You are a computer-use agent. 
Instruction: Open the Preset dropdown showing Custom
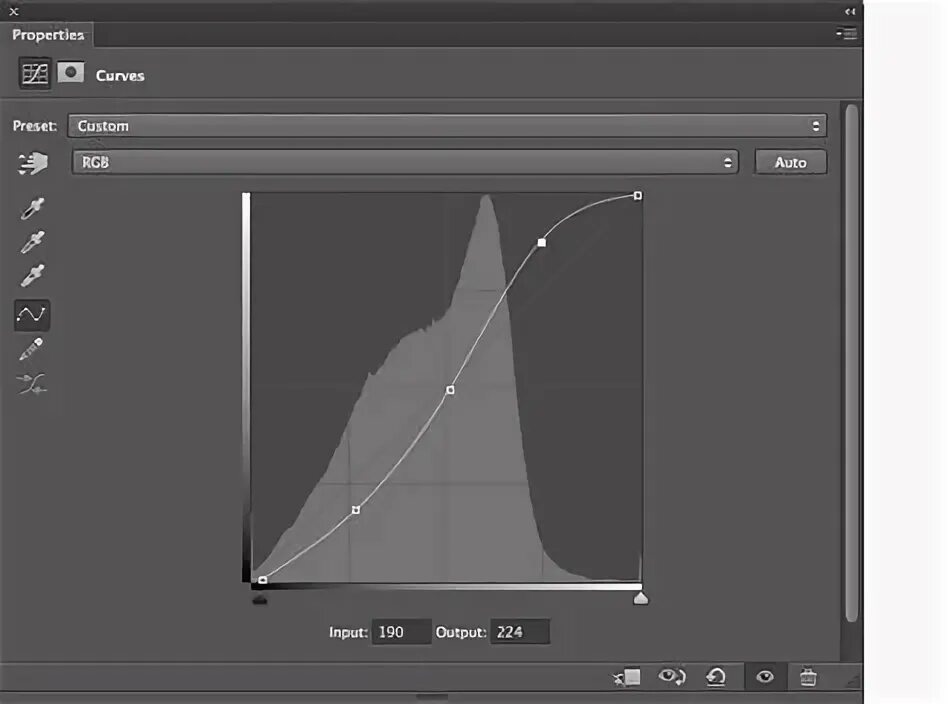pos(447,126)
